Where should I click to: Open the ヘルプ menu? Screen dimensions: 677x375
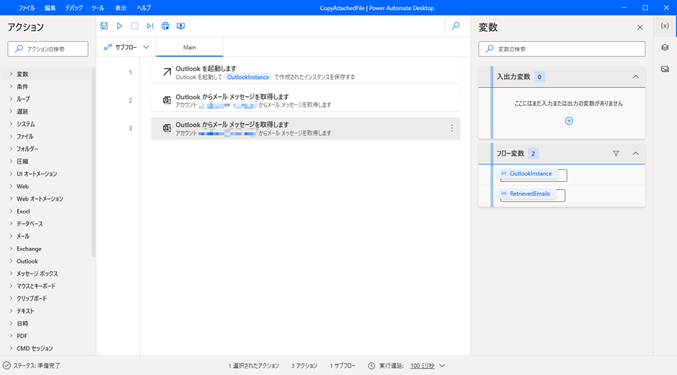tap(144, 8)
